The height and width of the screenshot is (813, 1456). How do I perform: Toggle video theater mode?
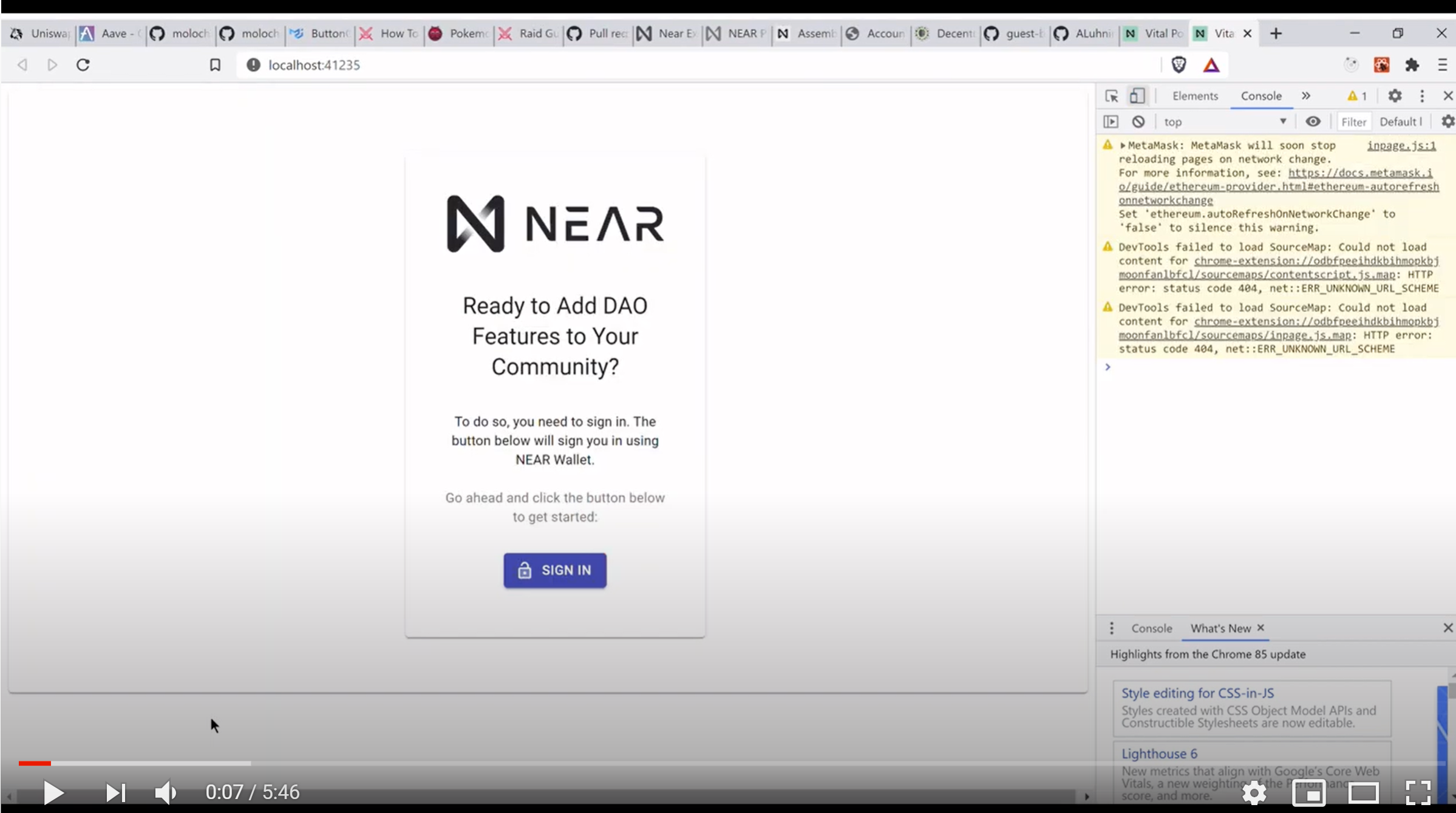1363,792
